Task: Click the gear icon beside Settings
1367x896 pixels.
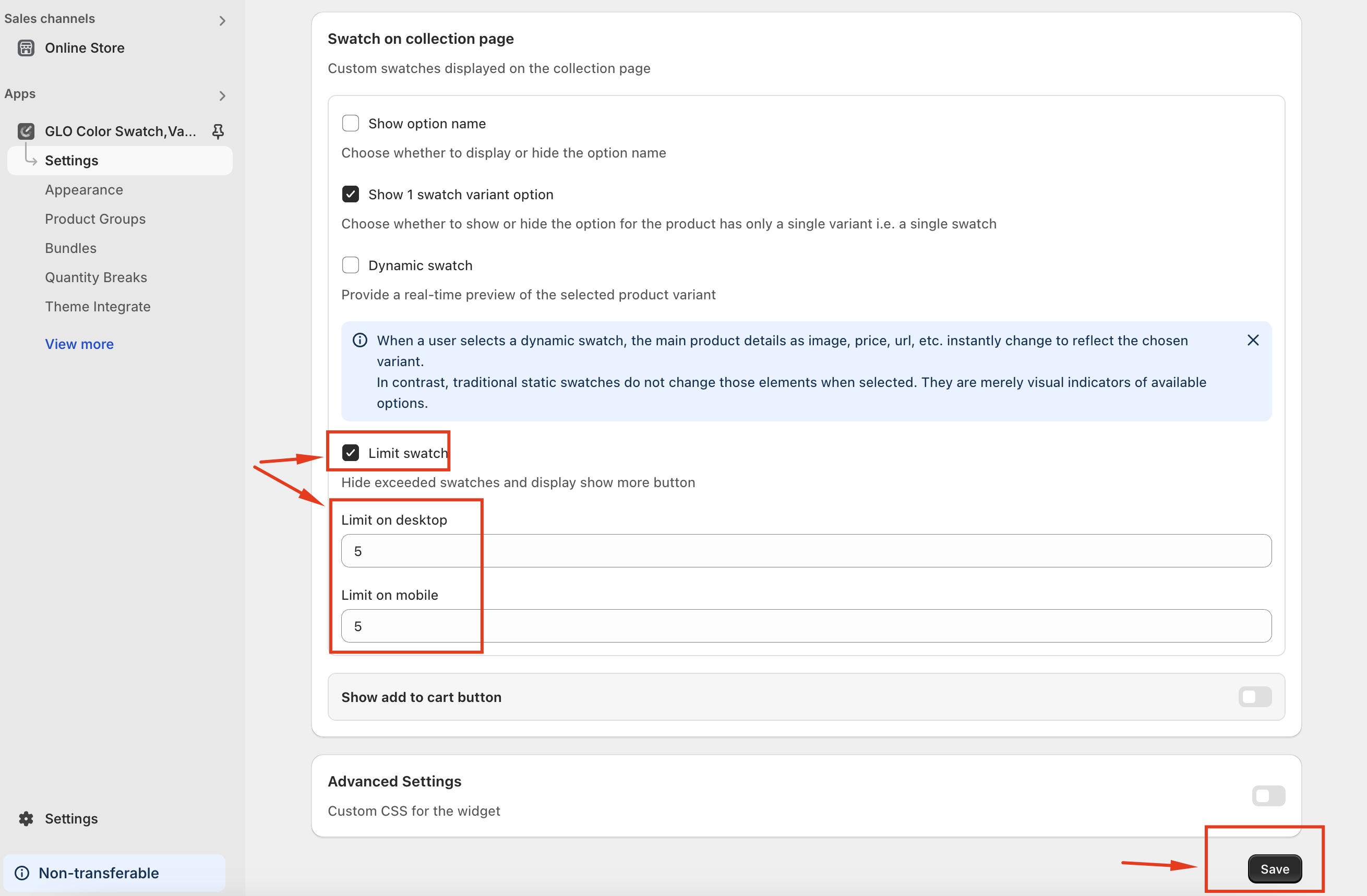Action: tap(26, 818)
